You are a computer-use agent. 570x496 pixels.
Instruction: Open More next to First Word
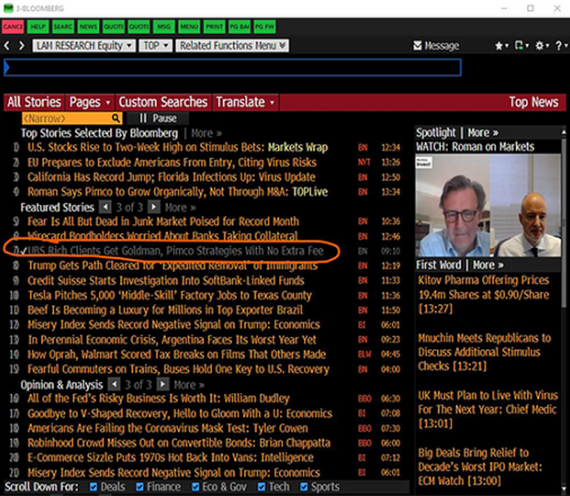(488, 265)
